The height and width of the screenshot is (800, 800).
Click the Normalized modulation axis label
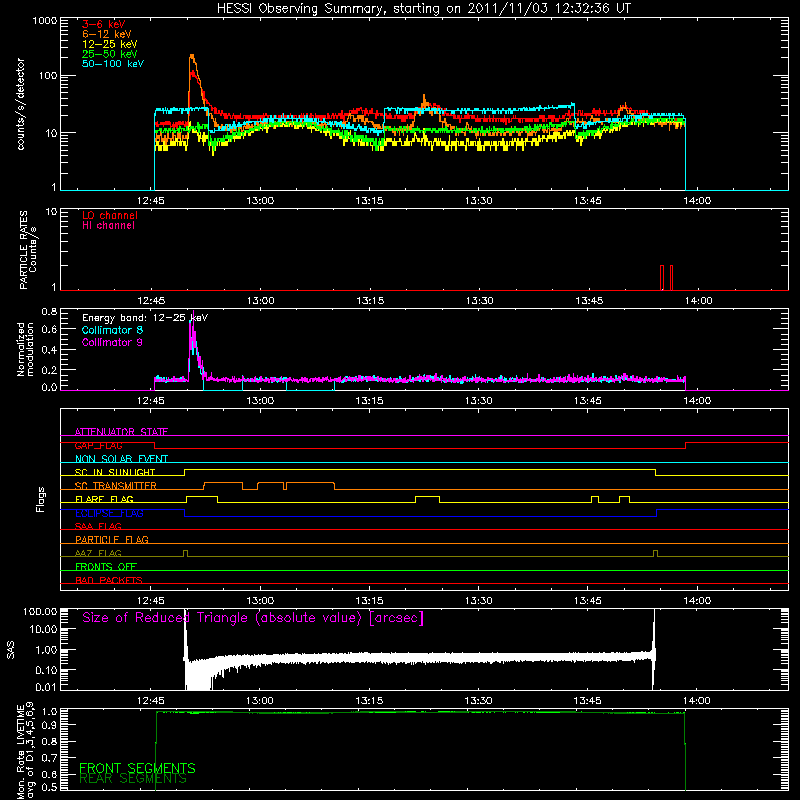coord(26,349)
